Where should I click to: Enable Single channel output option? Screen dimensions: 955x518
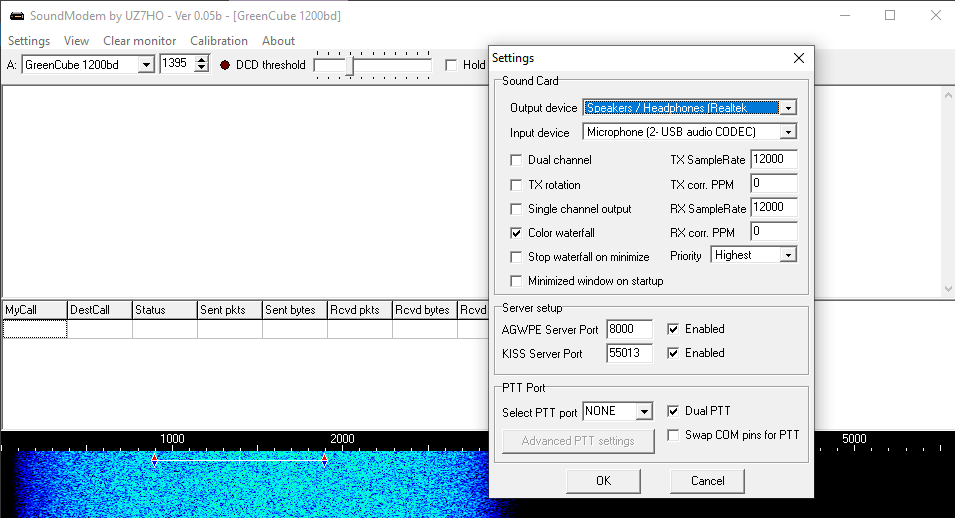coord(516,209)
